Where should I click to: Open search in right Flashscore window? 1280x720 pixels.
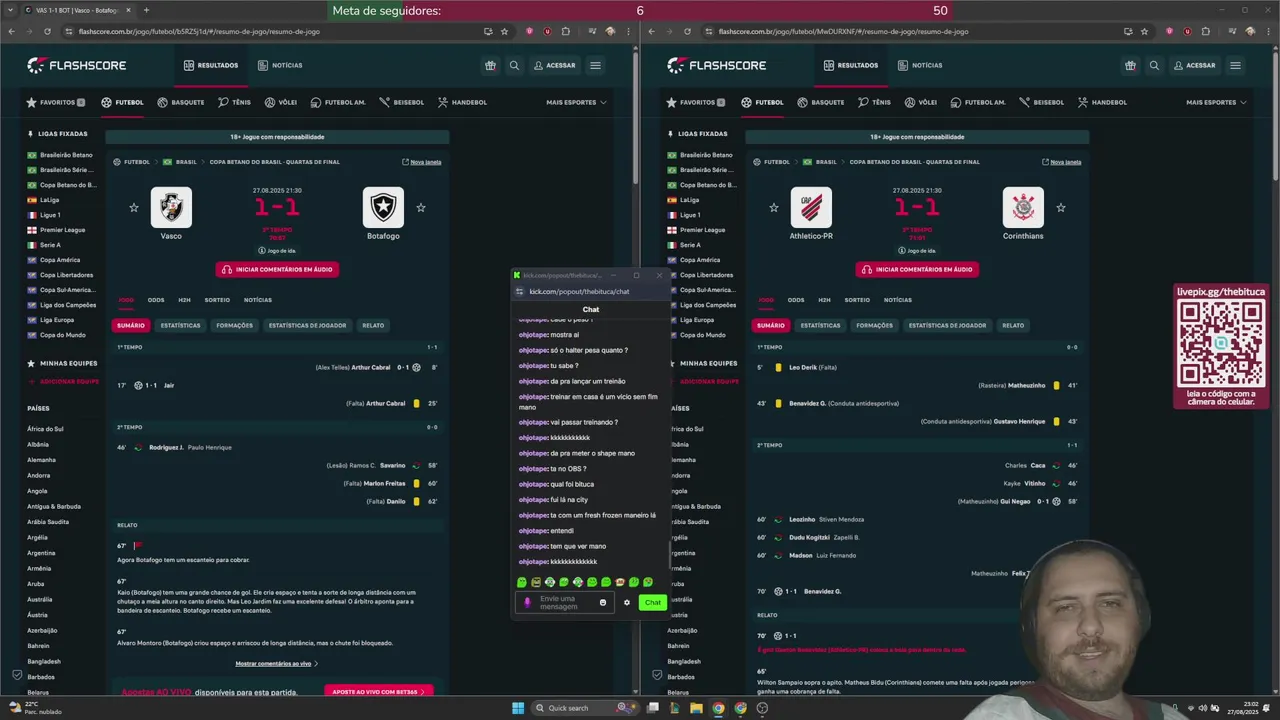coord(1154,65)
